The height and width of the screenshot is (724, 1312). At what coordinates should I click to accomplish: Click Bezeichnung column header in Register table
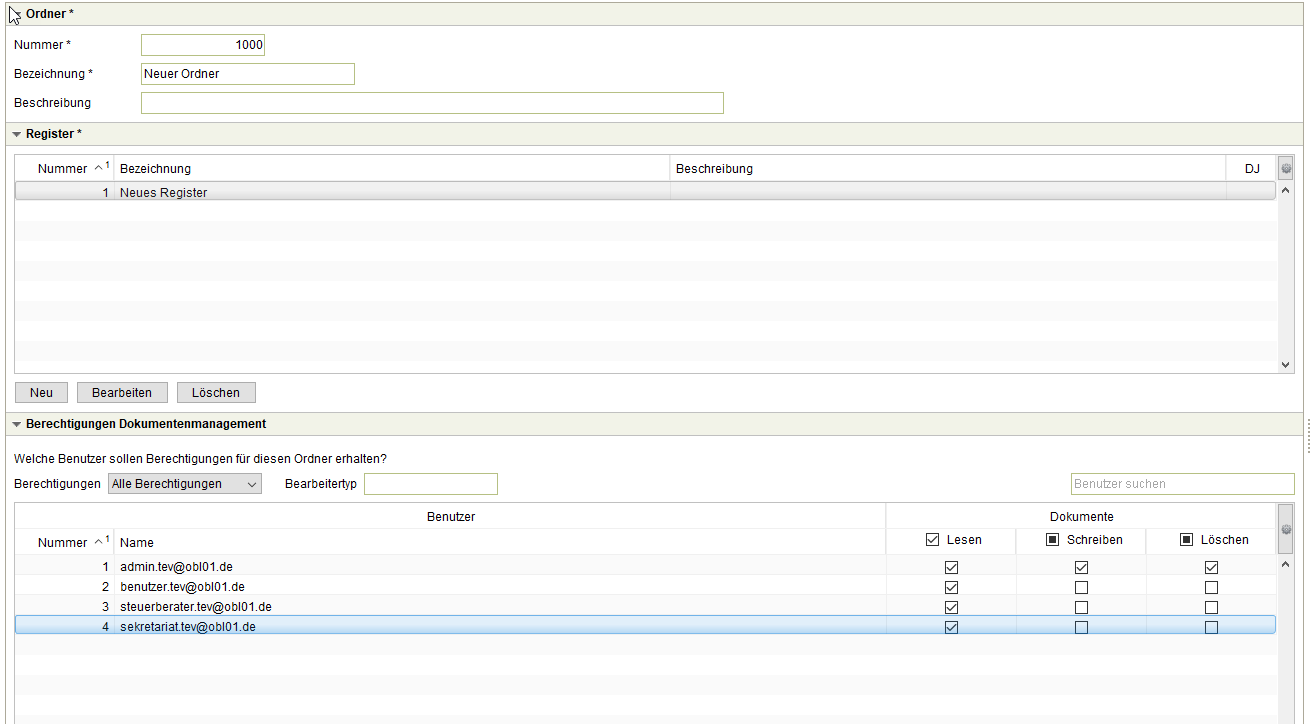pos(390,169)
